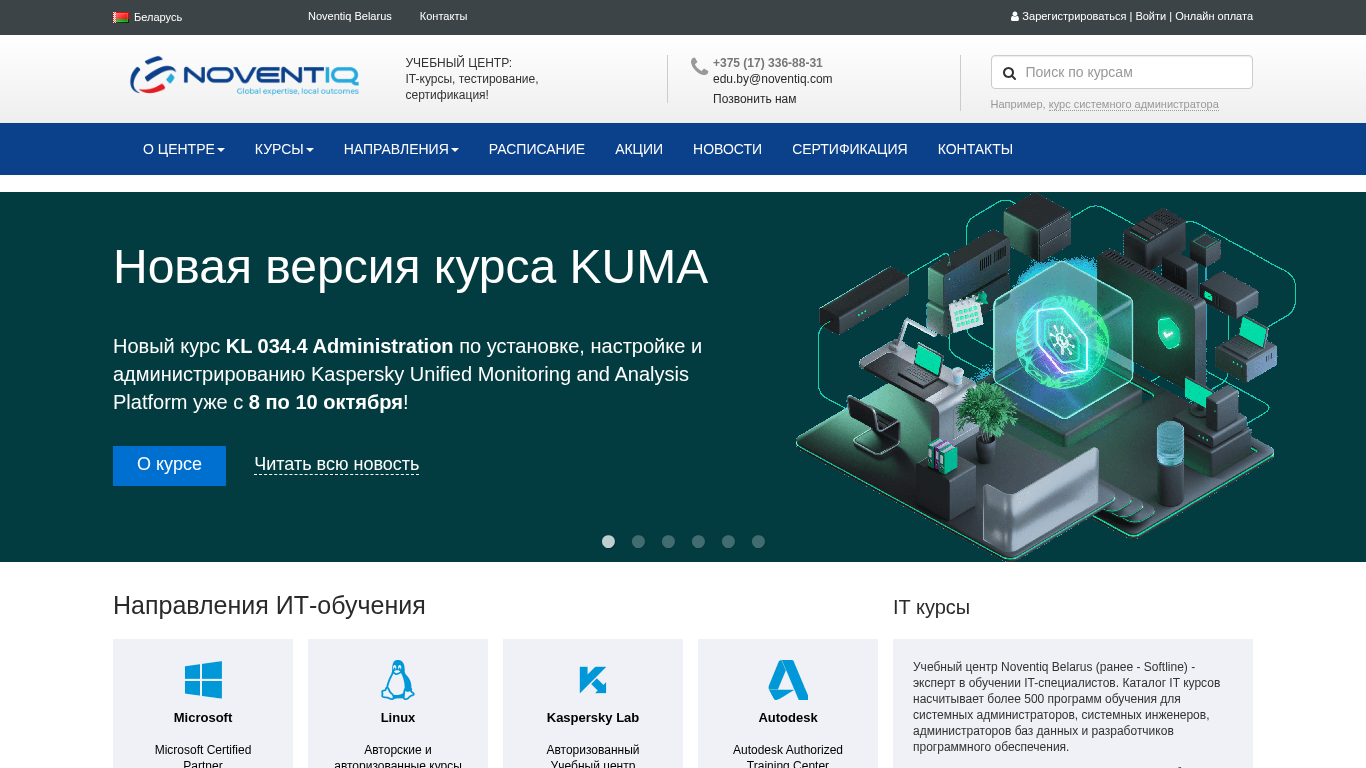Image resolution: width=1366 pixels, height=768 pixels.
Task: Switch to the fourth carousel slide
Action: [x=698, y=542]
